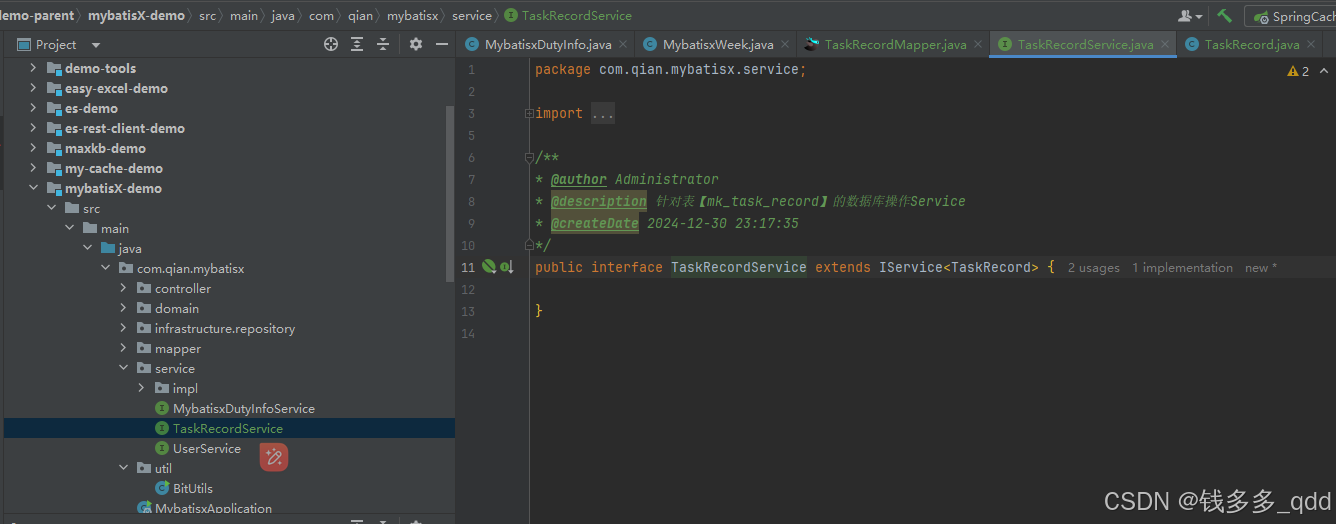Close the MybatisxDutyInfo.java tab
Image resolution: width=1336 pixels, height=524 pixels.
pyautogui.click(x=622, y=44)
